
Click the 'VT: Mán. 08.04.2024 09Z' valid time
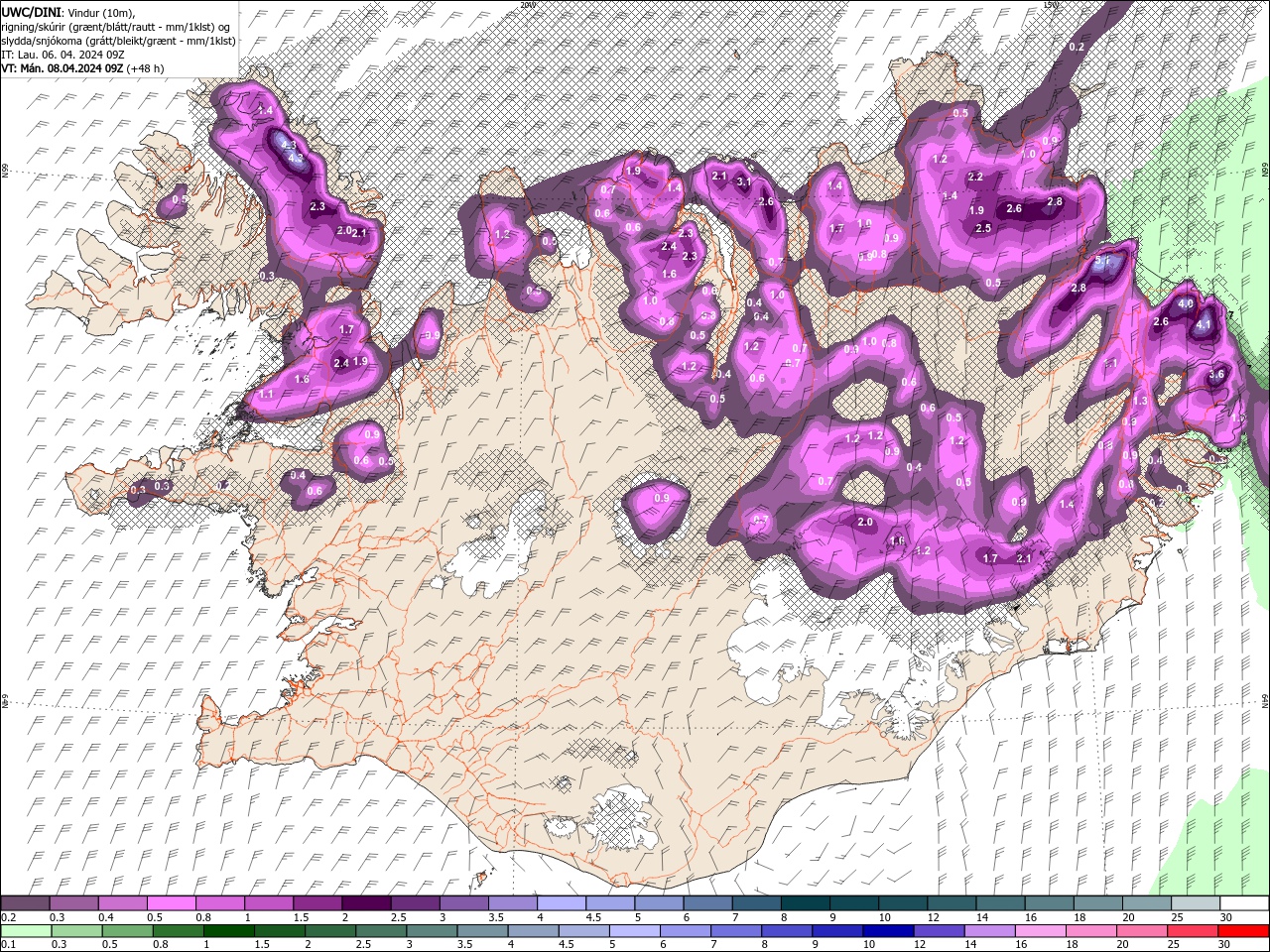62,68
